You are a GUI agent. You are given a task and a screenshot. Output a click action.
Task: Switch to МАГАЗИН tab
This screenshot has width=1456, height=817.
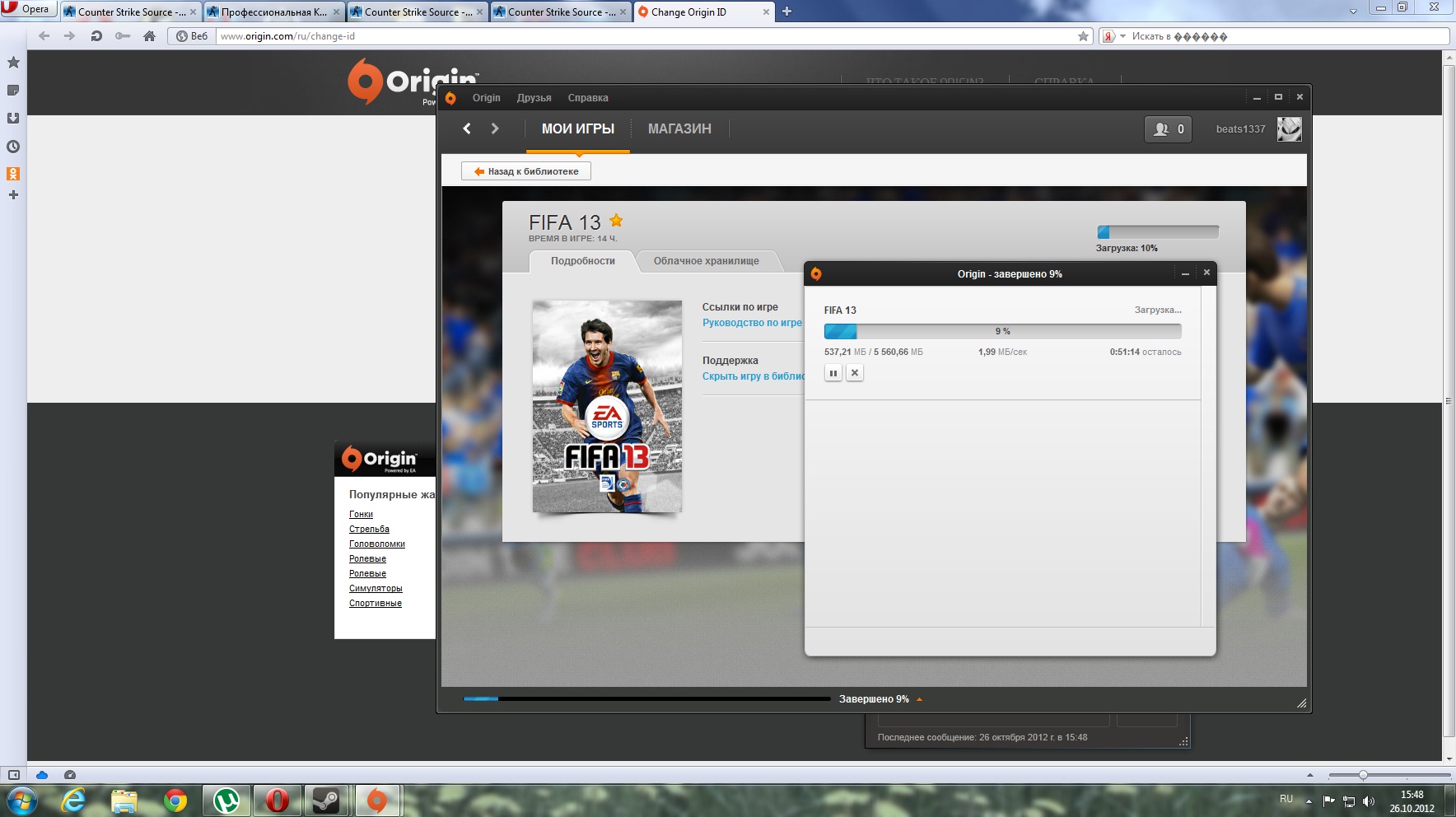point(679,128)
